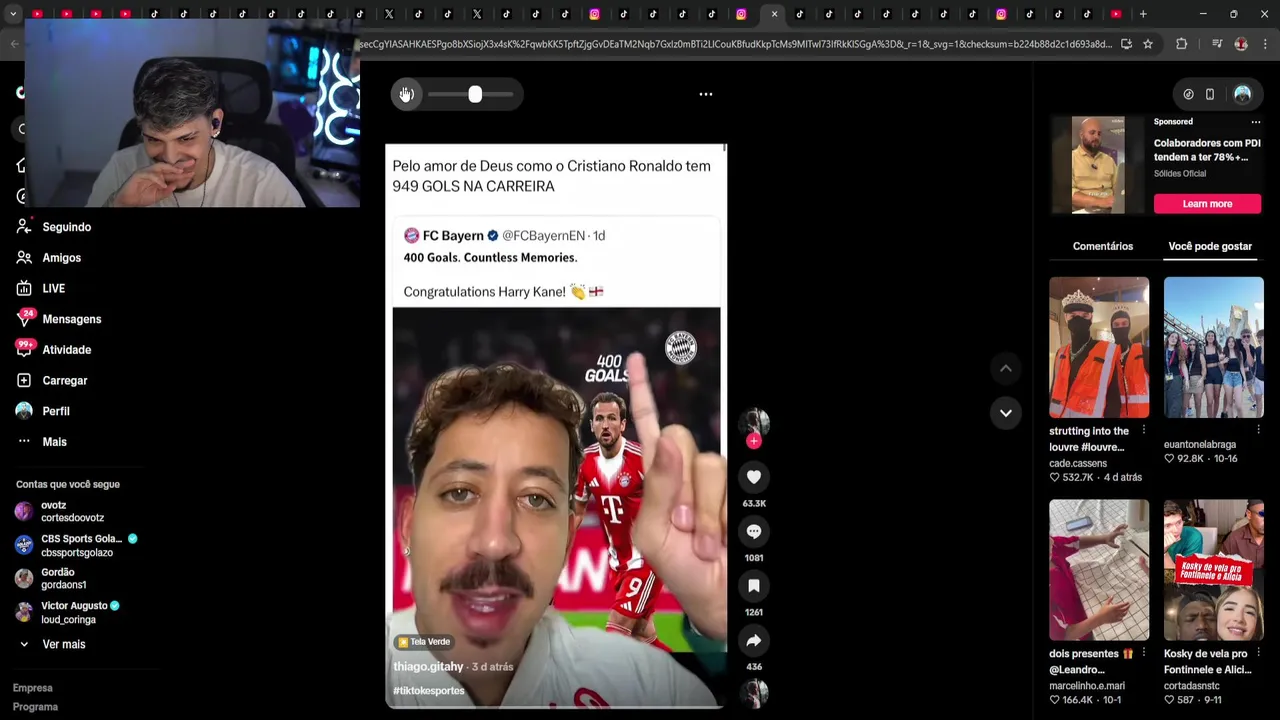1280x720 pixels.
Task: Open comments via speech bubble icon
Action: [x=754, y=531]
